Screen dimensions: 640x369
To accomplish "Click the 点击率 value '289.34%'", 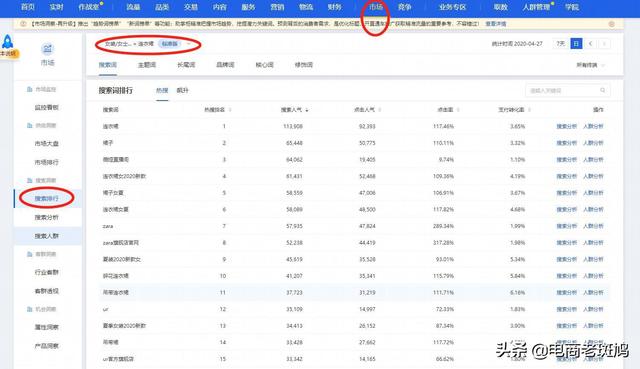I will 443,226.
